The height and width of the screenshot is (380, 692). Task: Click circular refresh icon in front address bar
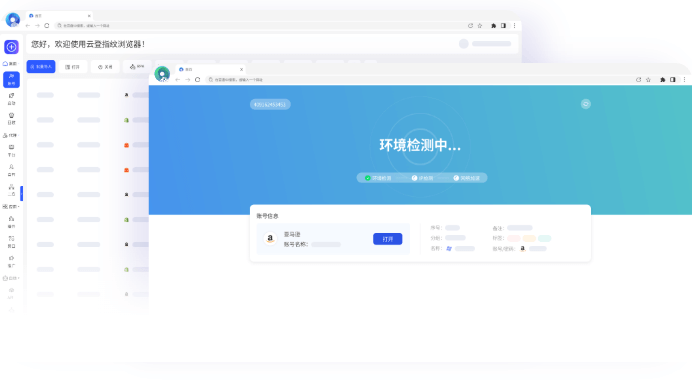pyautogui.click(x=638, y=79)
